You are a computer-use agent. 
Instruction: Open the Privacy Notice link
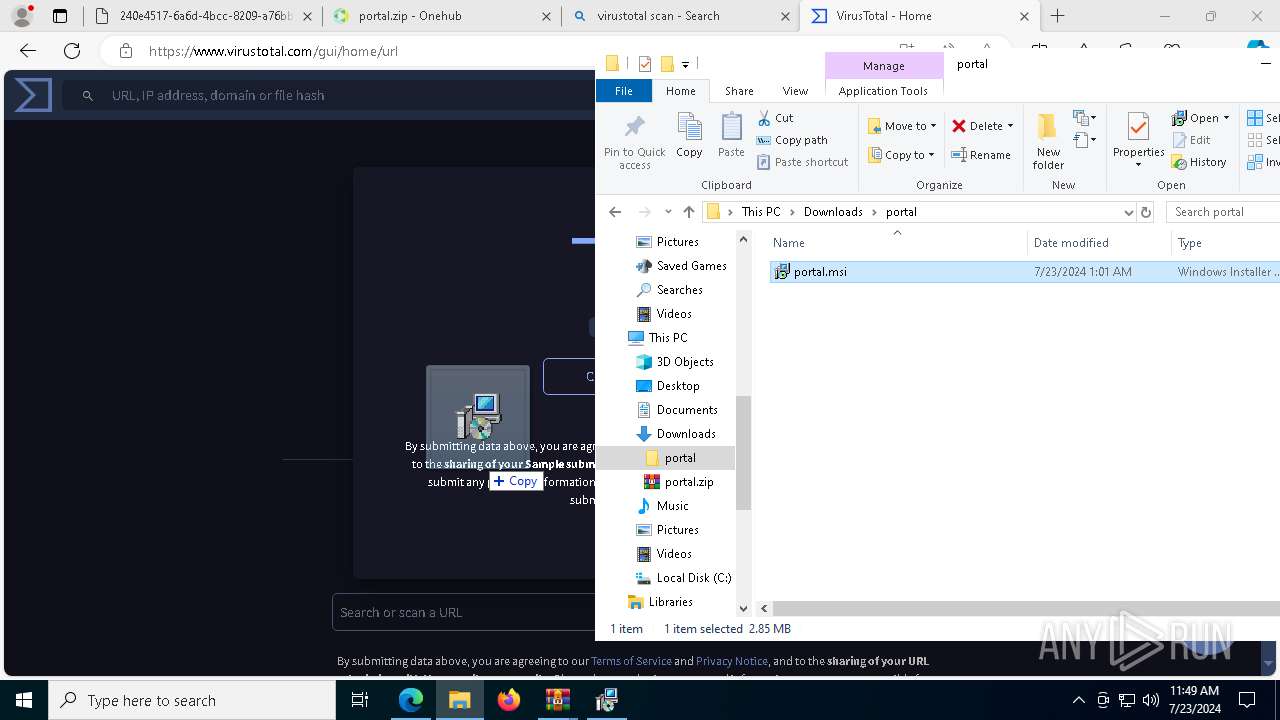[732, 661]
